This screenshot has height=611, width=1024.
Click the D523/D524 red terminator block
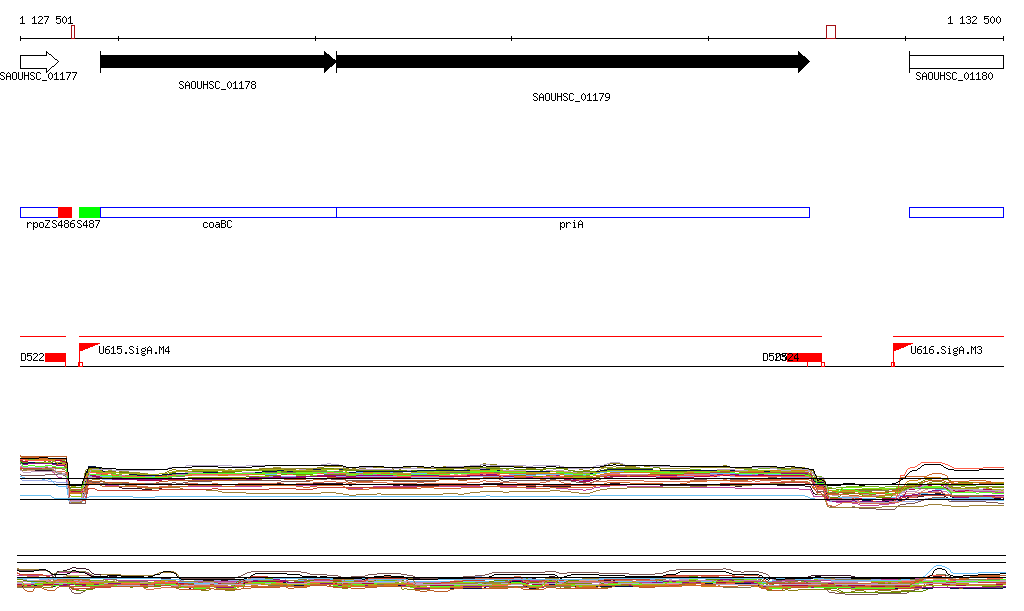point(805,357)
